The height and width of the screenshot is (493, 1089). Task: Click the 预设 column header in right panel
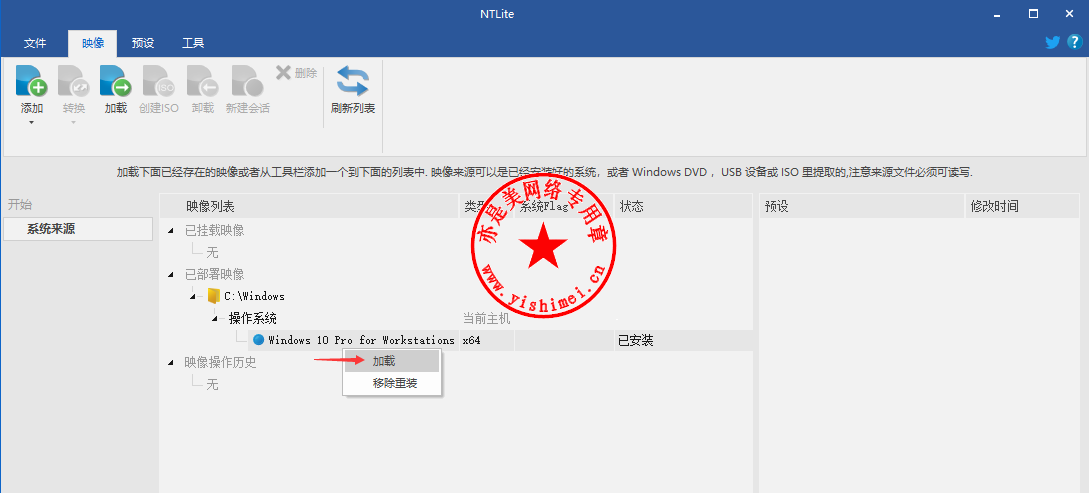click(x=862, y=206)
